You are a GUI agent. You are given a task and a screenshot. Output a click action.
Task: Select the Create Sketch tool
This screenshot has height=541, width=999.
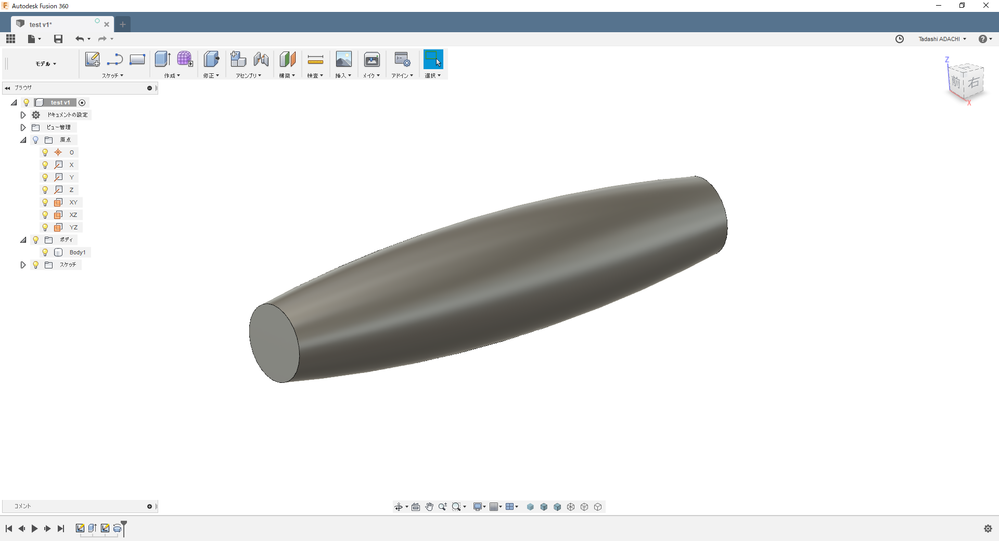tap(92, 60)
